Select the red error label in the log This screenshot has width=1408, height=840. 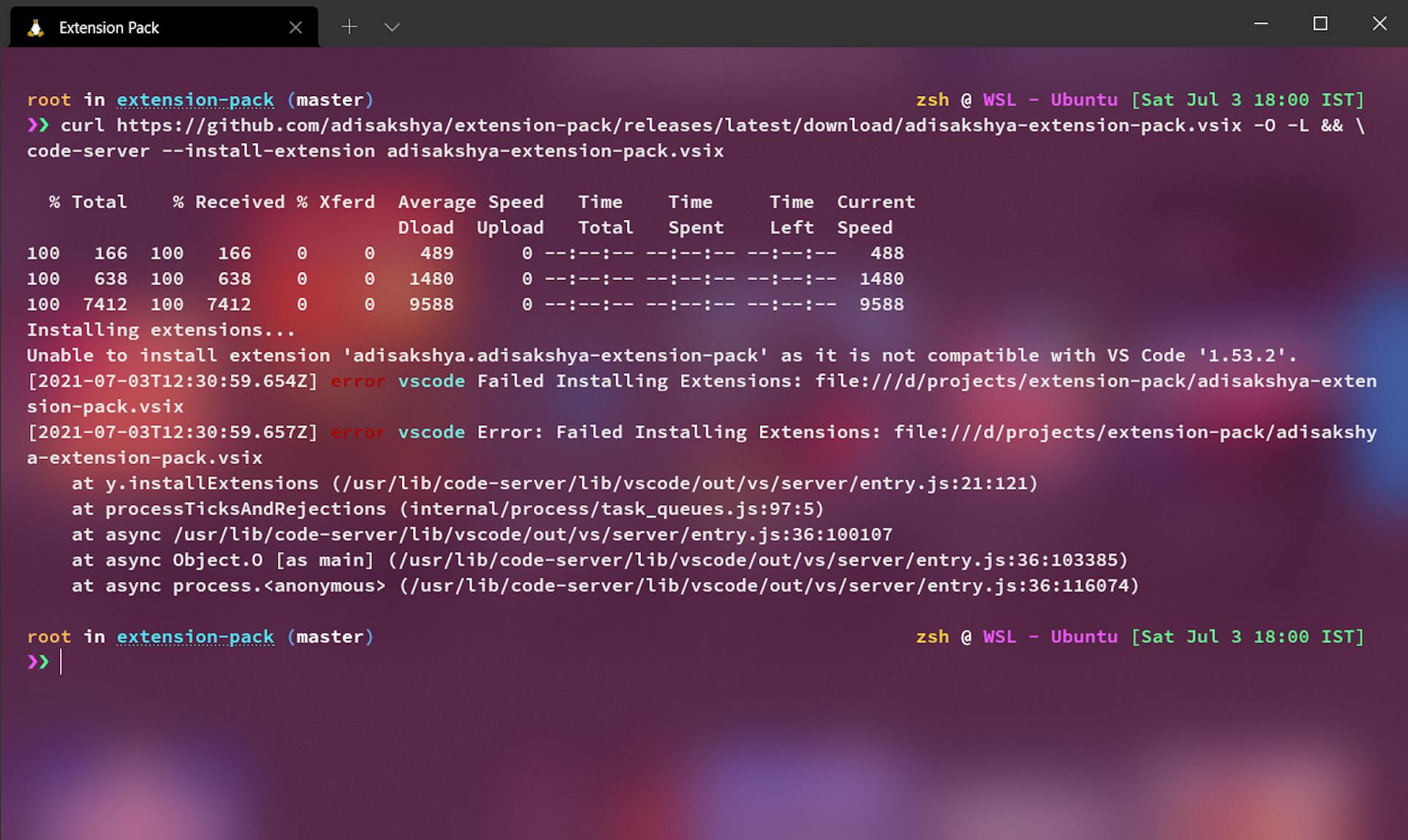[x=357, y=380]
